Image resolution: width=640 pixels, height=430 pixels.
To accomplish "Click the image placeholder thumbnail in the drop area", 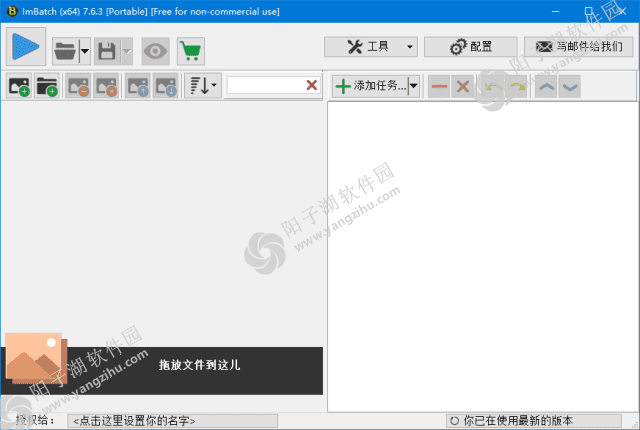I will point(36,358).
